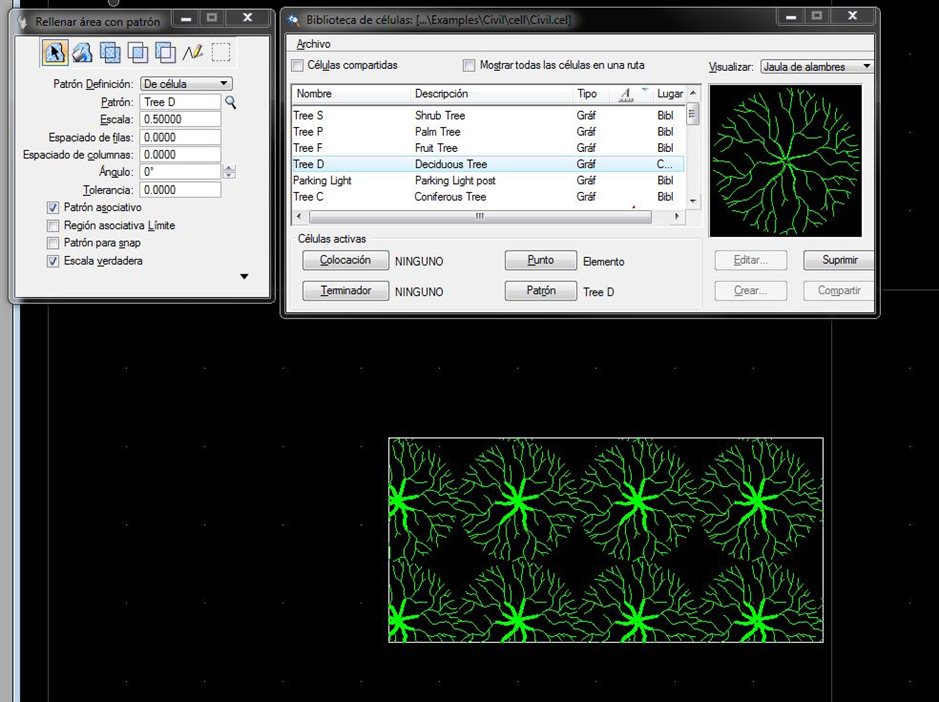Enable Patrón para snap checkbox

click(x=53, y=243)
